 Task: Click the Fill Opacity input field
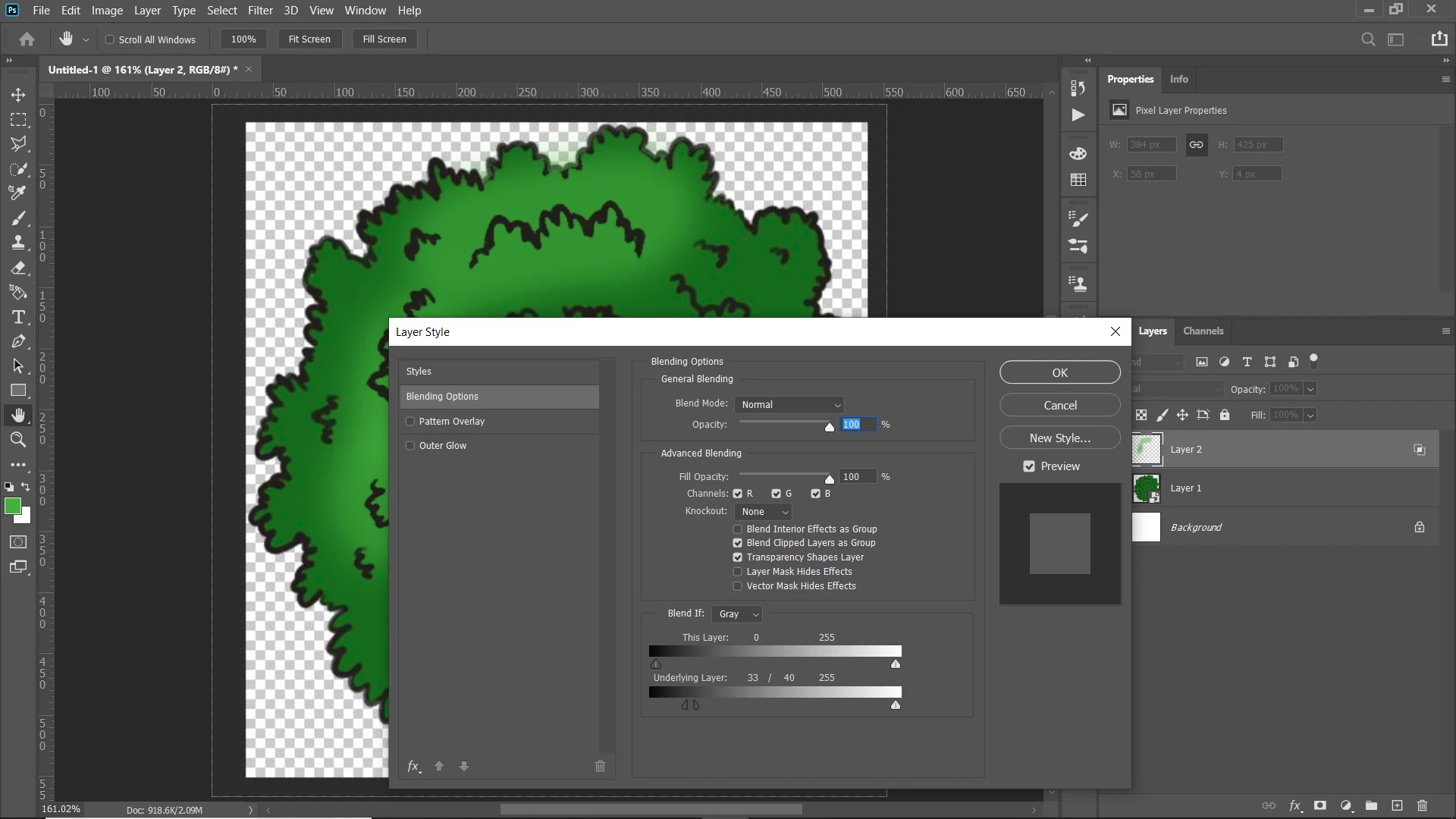tap(857, 477)
